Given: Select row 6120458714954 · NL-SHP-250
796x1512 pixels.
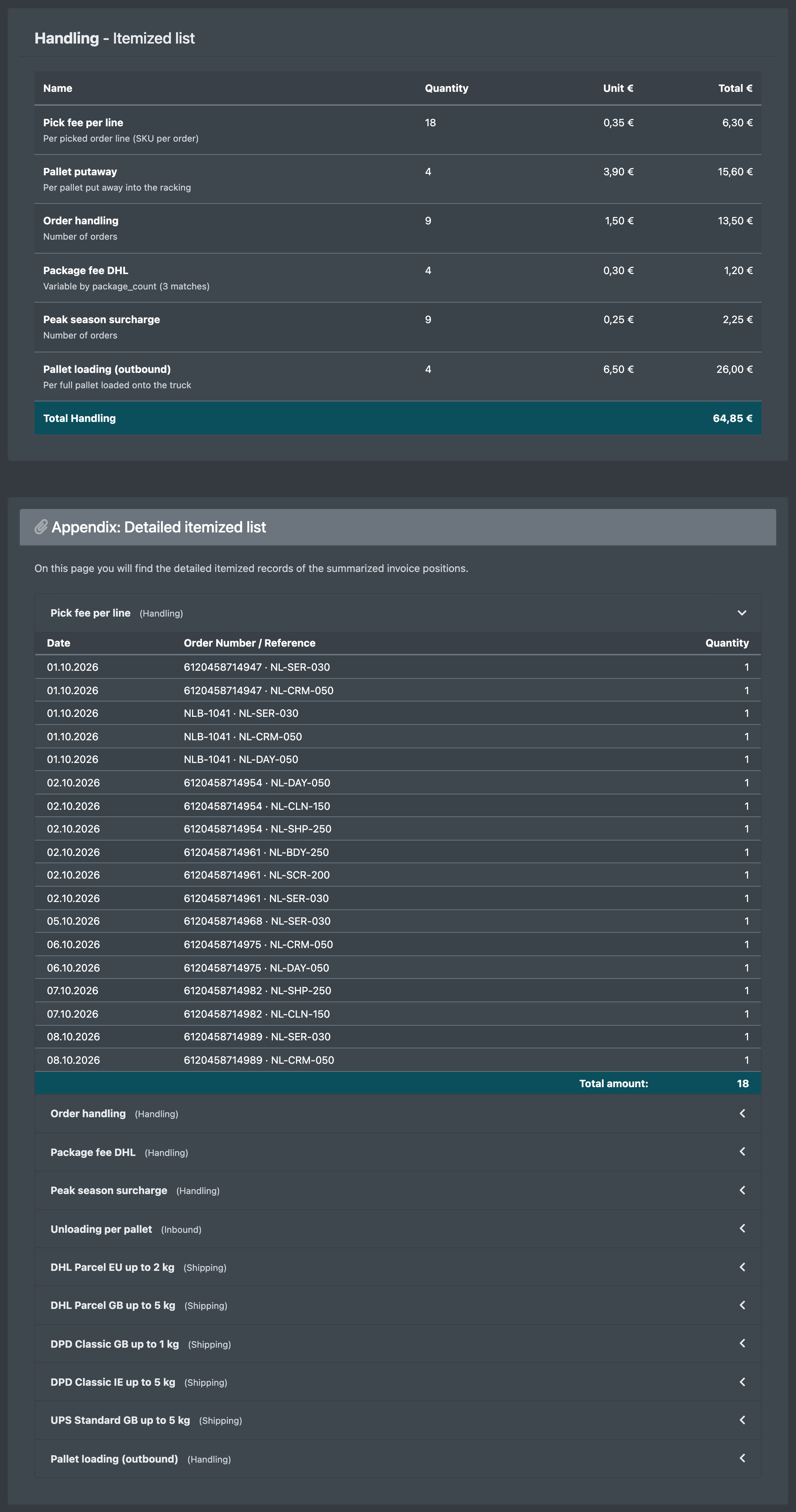Looking at the screenshot, I should click(x=398, y=829).
